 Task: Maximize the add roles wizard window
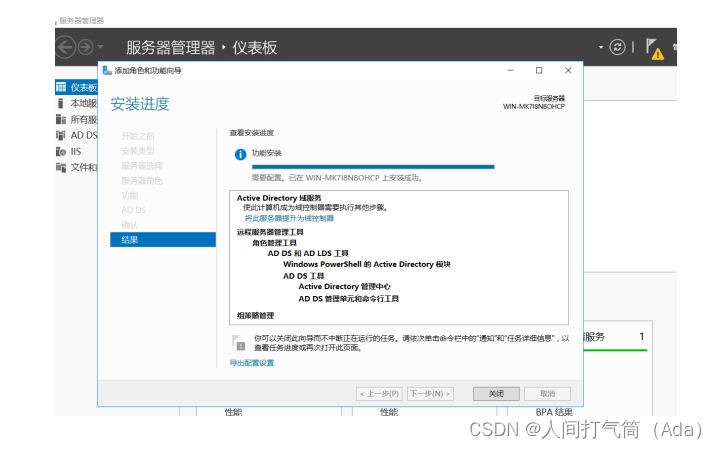(x=539, y=70)
